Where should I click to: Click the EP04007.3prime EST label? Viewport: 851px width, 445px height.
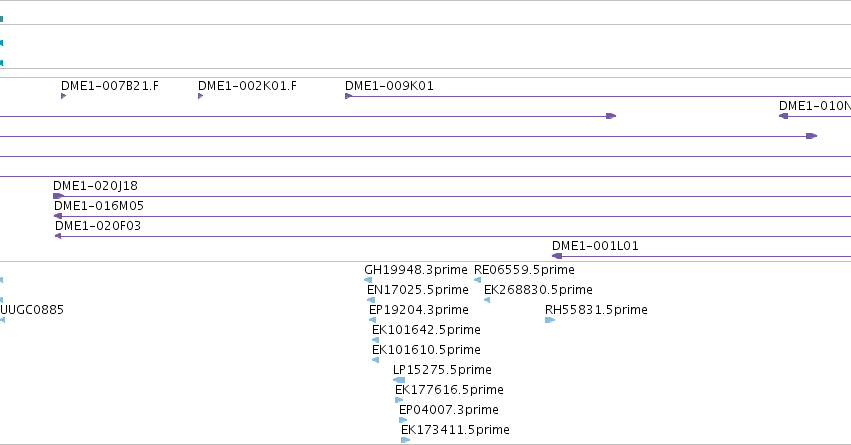pos(448,410)
